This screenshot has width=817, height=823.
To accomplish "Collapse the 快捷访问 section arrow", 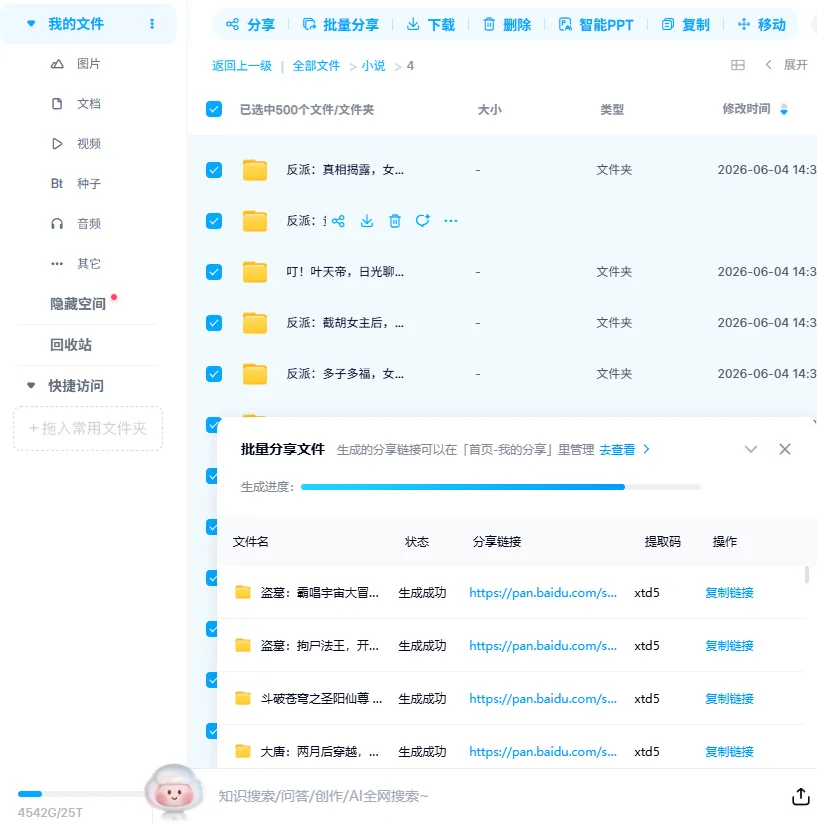I will 31,386.
